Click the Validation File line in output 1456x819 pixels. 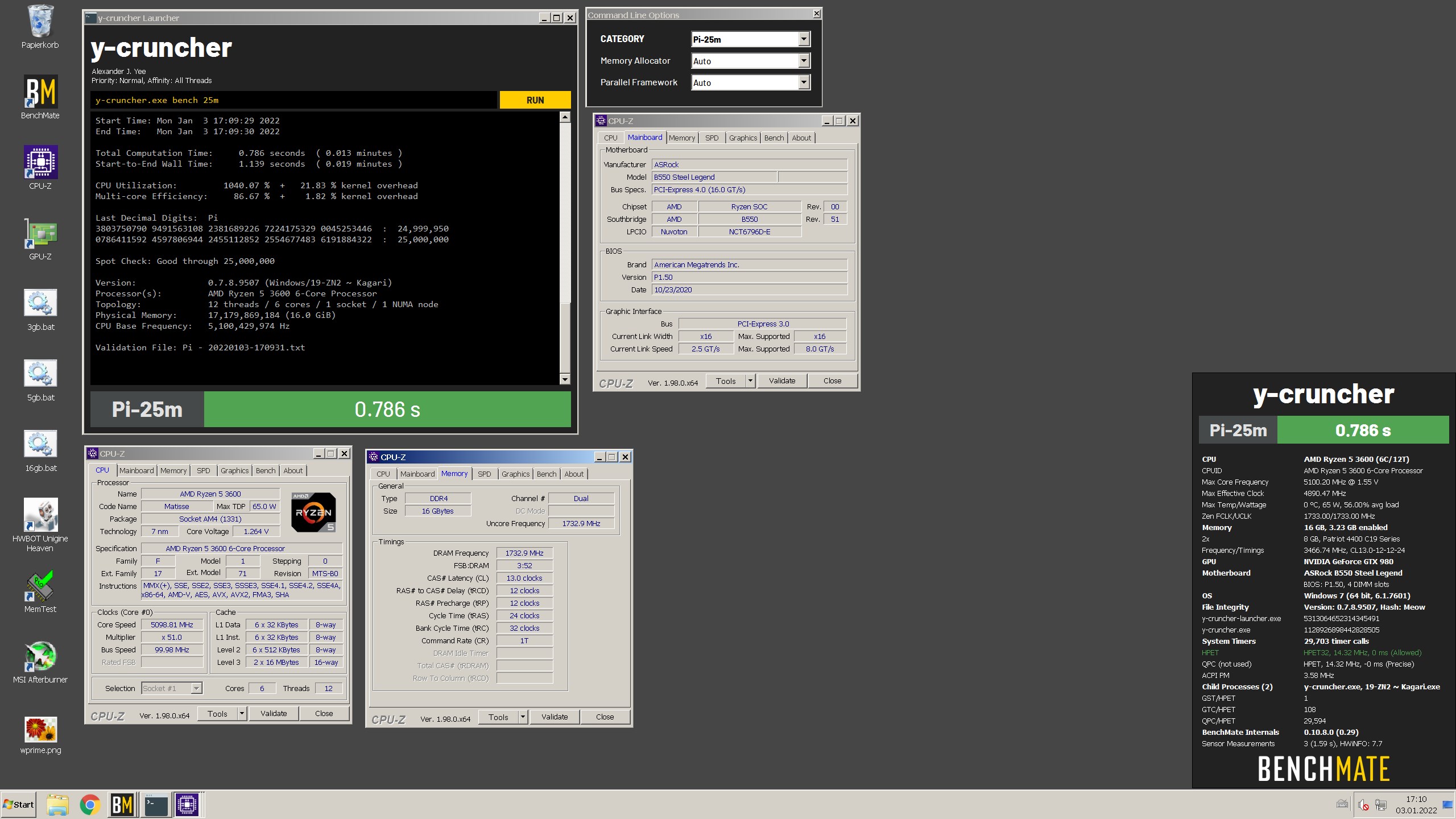click(200, 348)
